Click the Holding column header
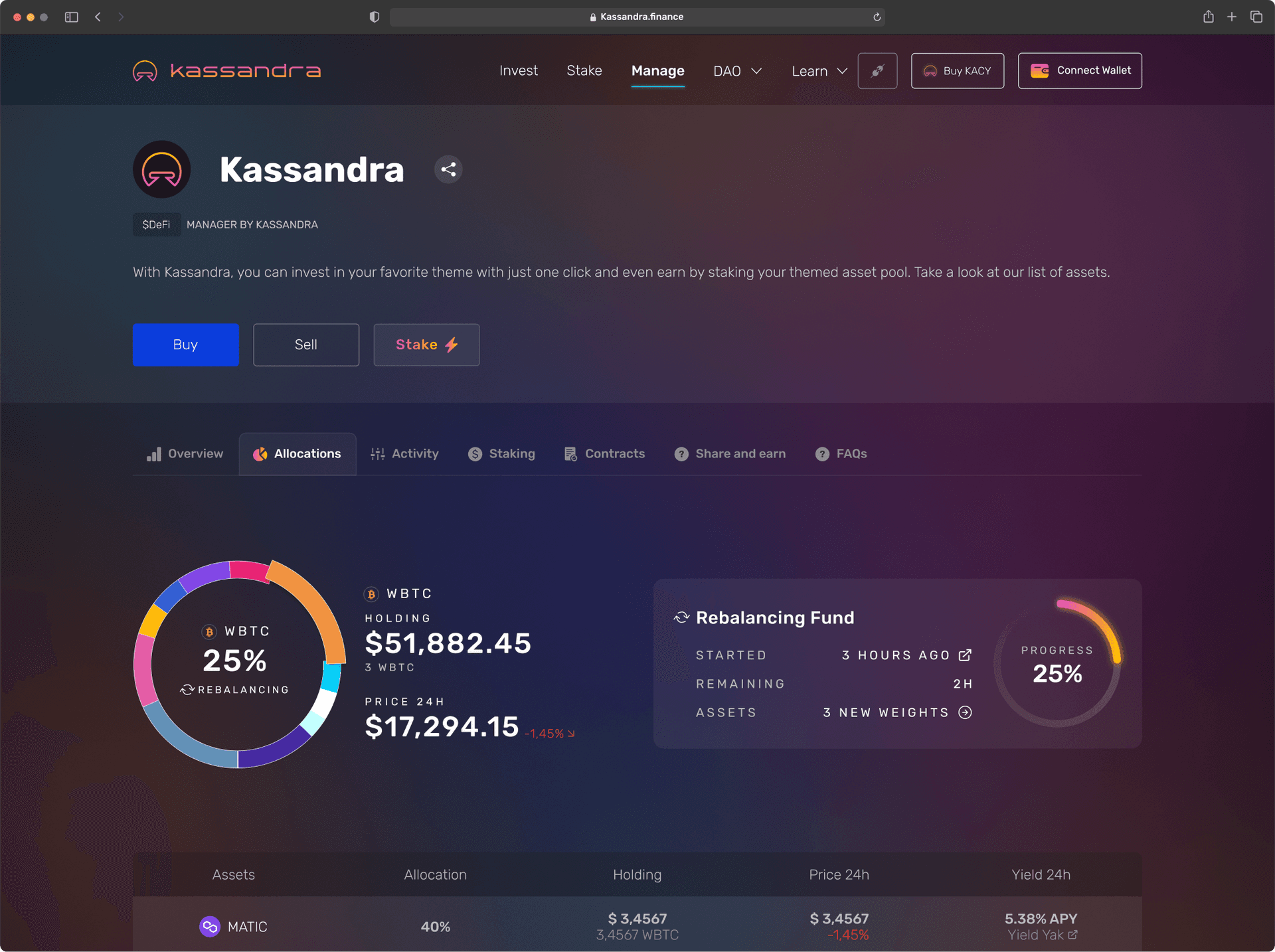 [637, 874]
